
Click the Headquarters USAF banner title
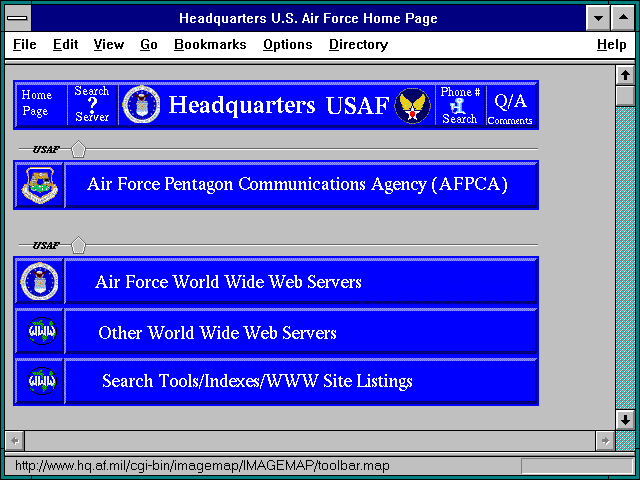[279, 105]
